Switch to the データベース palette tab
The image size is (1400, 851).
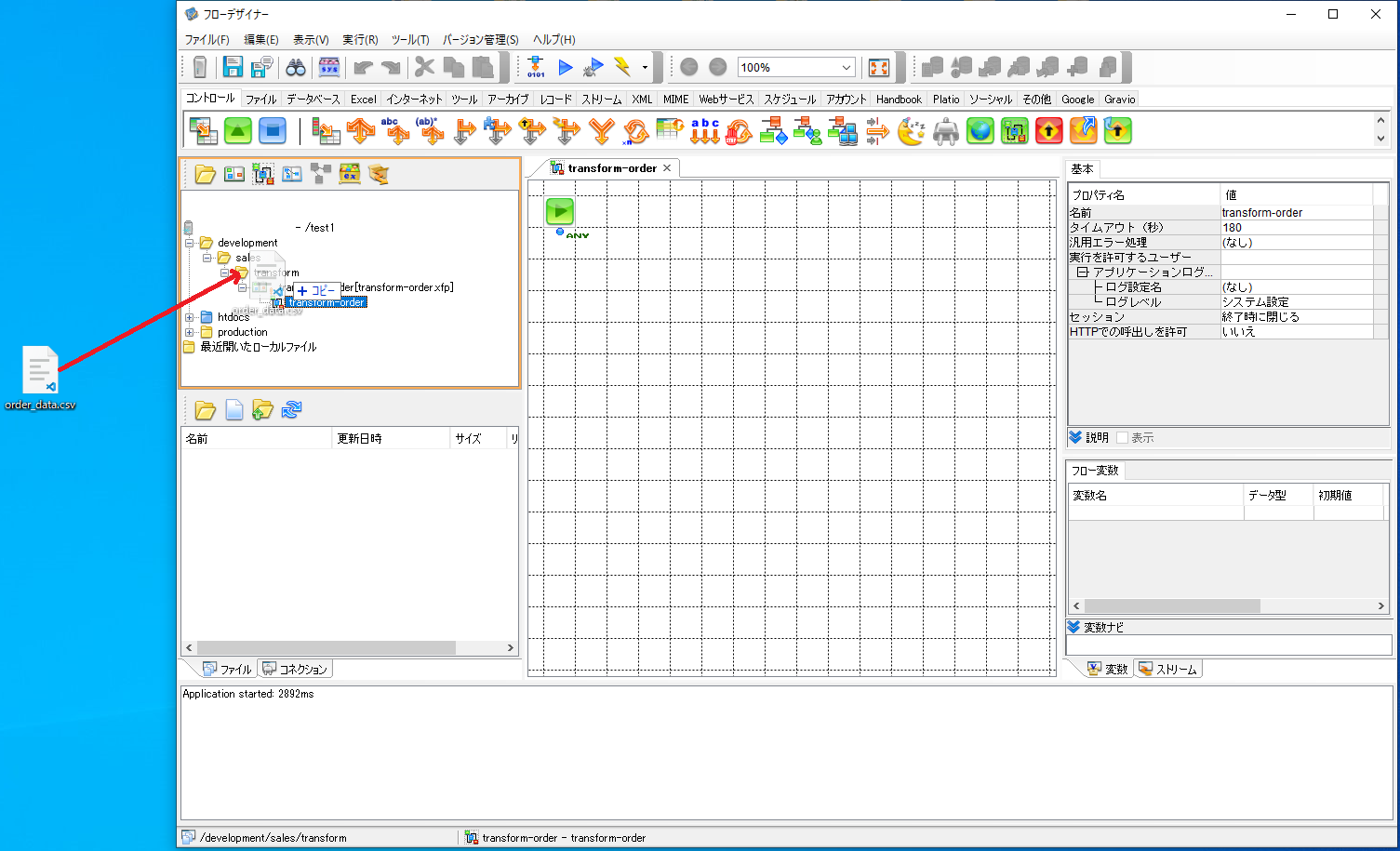point(313,99)
